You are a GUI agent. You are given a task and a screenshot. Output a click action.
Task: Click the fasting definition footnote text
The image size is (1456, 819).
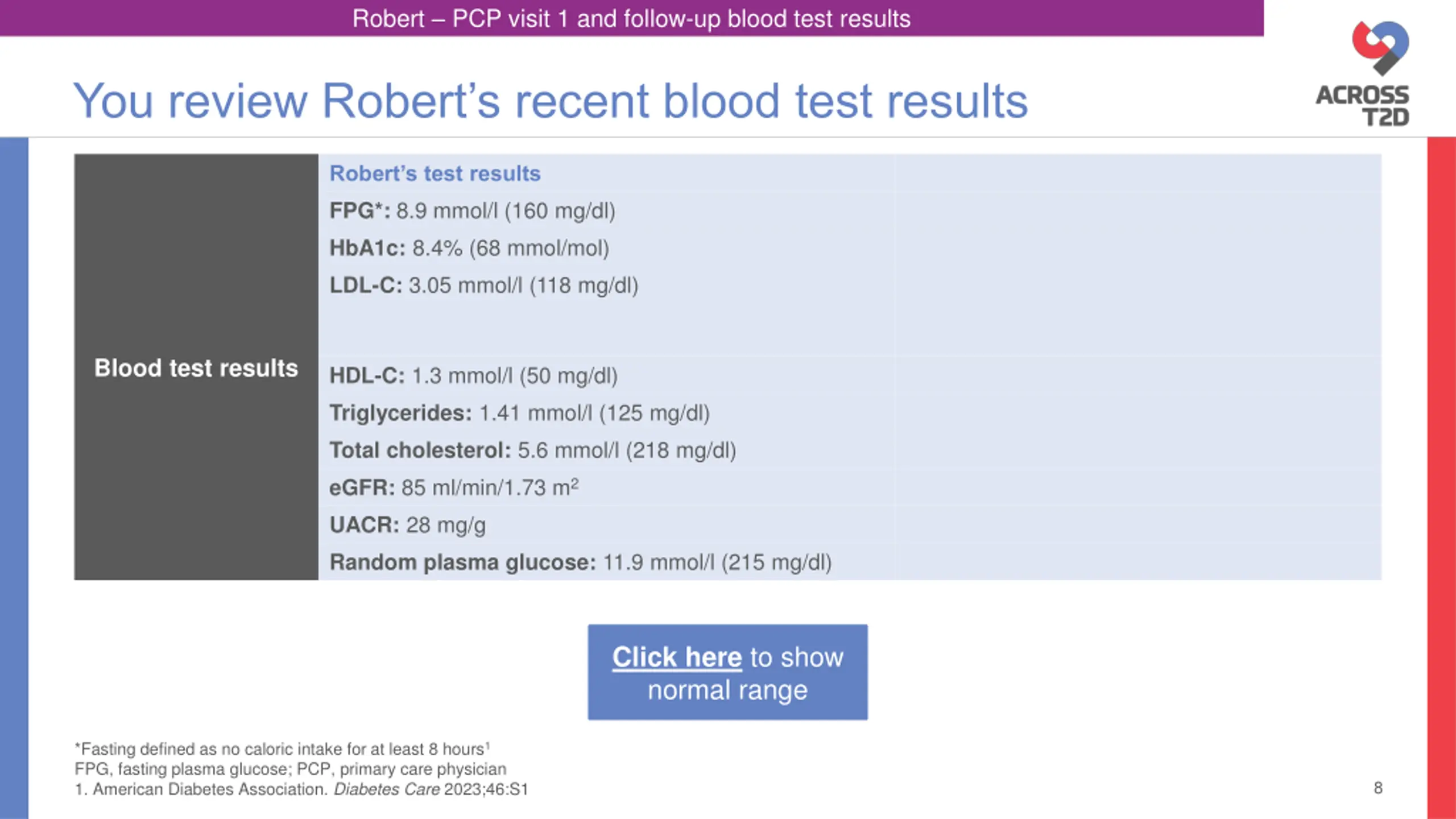(283, 748)
